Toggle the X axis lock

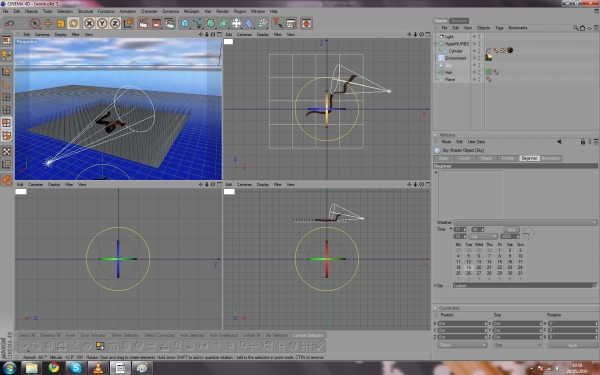89,23
